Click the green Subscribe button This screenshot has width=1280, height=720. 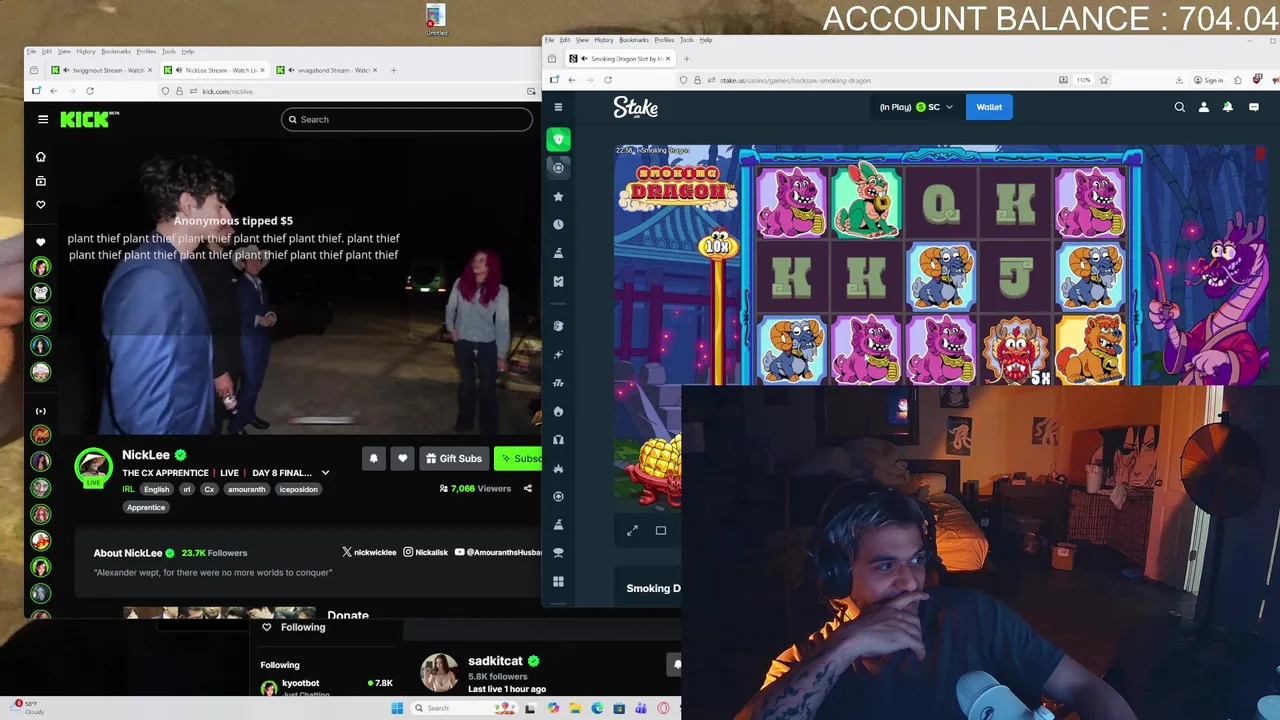click(x=520, y=458)
